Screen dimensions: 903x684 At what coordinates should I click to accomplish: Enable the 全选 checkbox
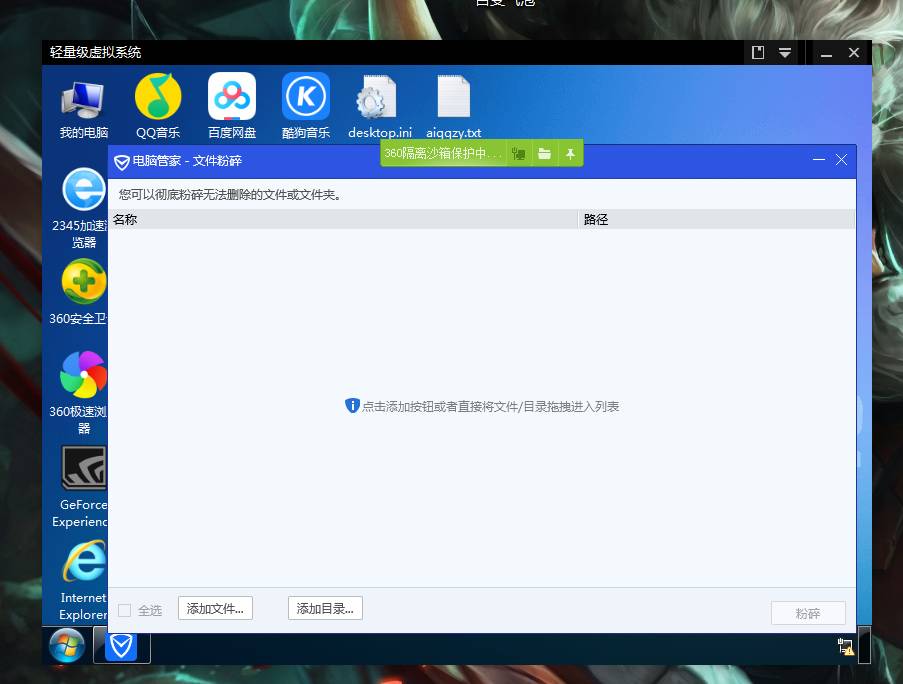click(125, 609)
